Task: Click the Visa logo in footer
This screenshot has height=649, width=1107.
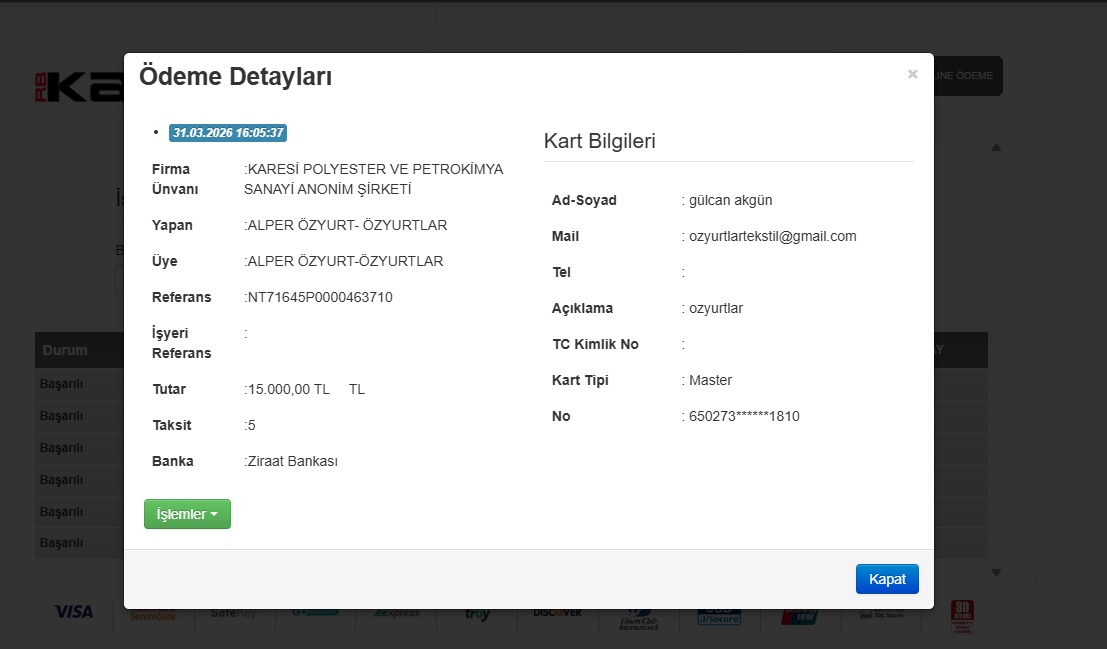Action: click(73, 612)
